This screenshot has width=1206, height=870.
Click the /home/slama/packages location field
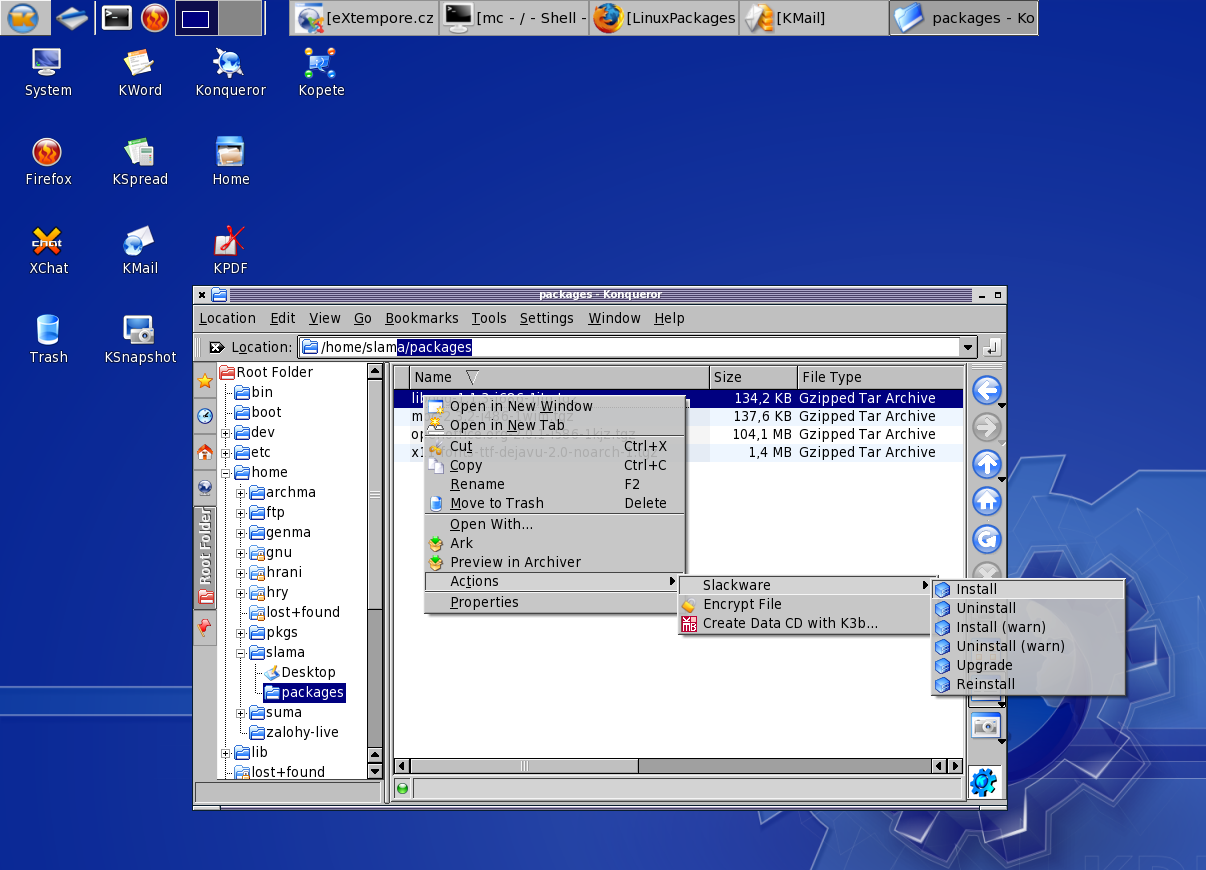pos(629,347)
